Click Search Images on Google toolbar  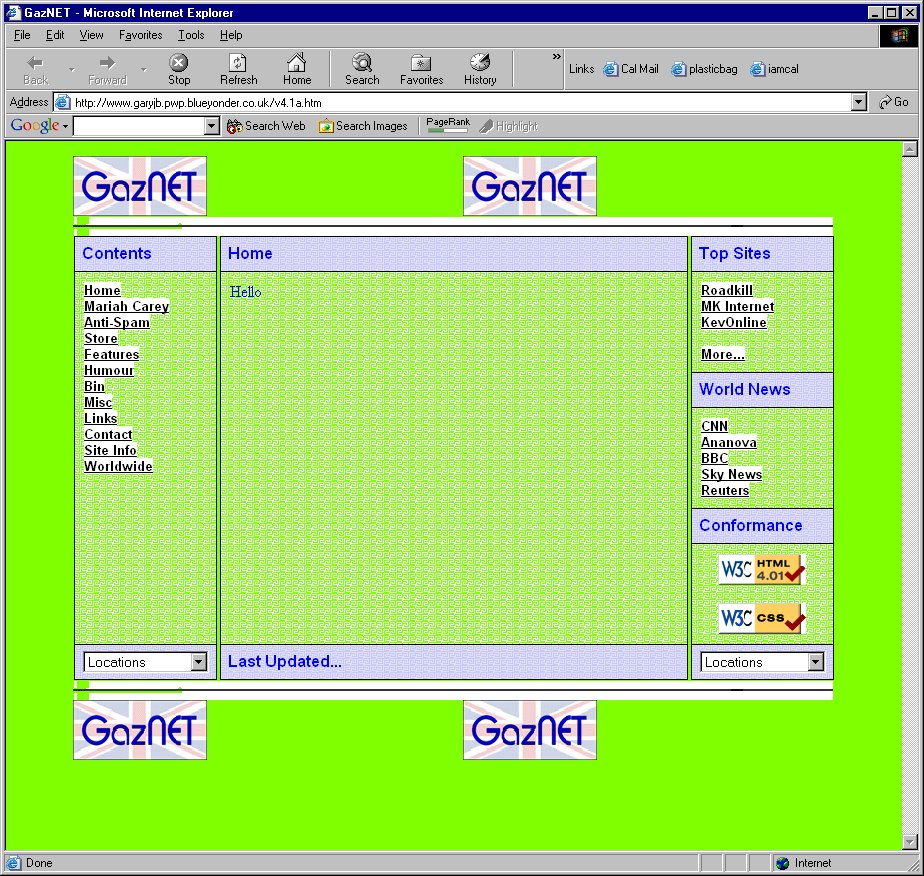[363, 126]
